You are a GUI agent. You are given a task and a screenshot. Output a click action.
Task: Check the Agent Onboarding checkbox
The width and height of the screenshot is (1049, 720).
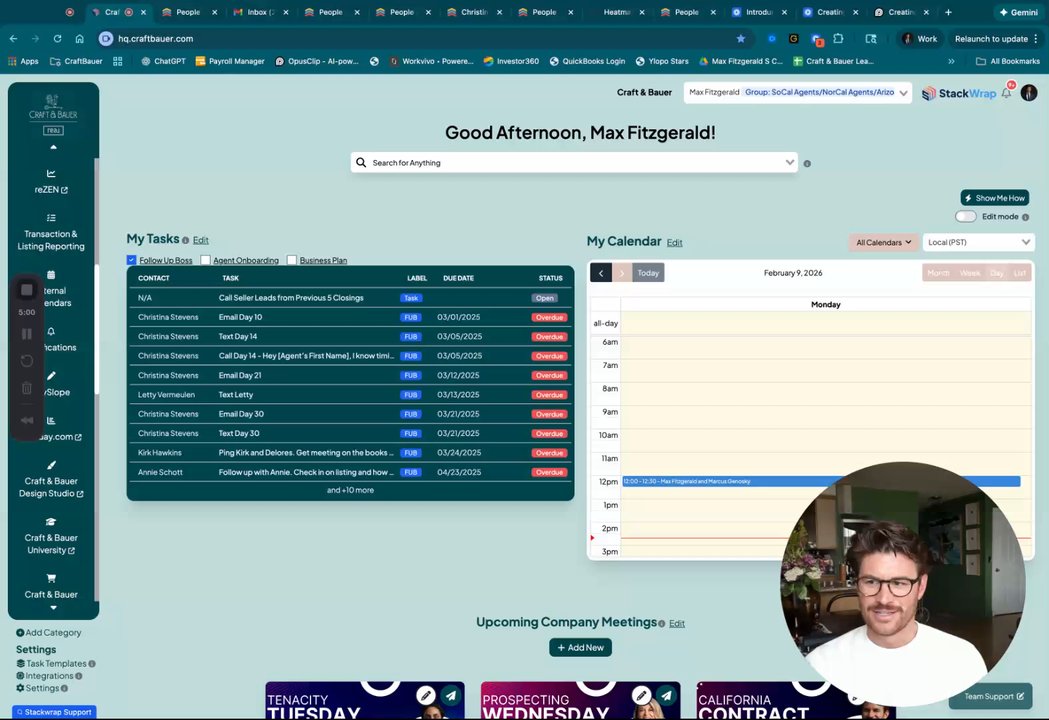pos(205,260)
